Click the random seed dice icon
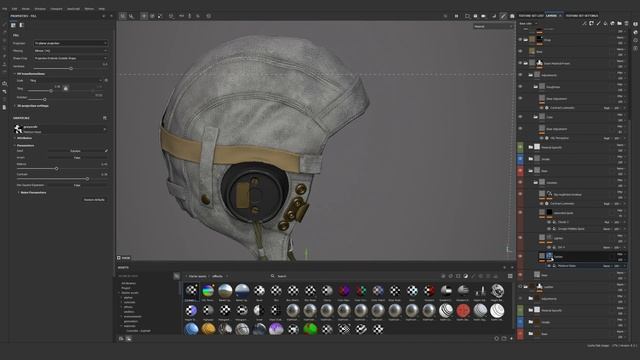This screenshot has width=640, height=360. point(107,151)
